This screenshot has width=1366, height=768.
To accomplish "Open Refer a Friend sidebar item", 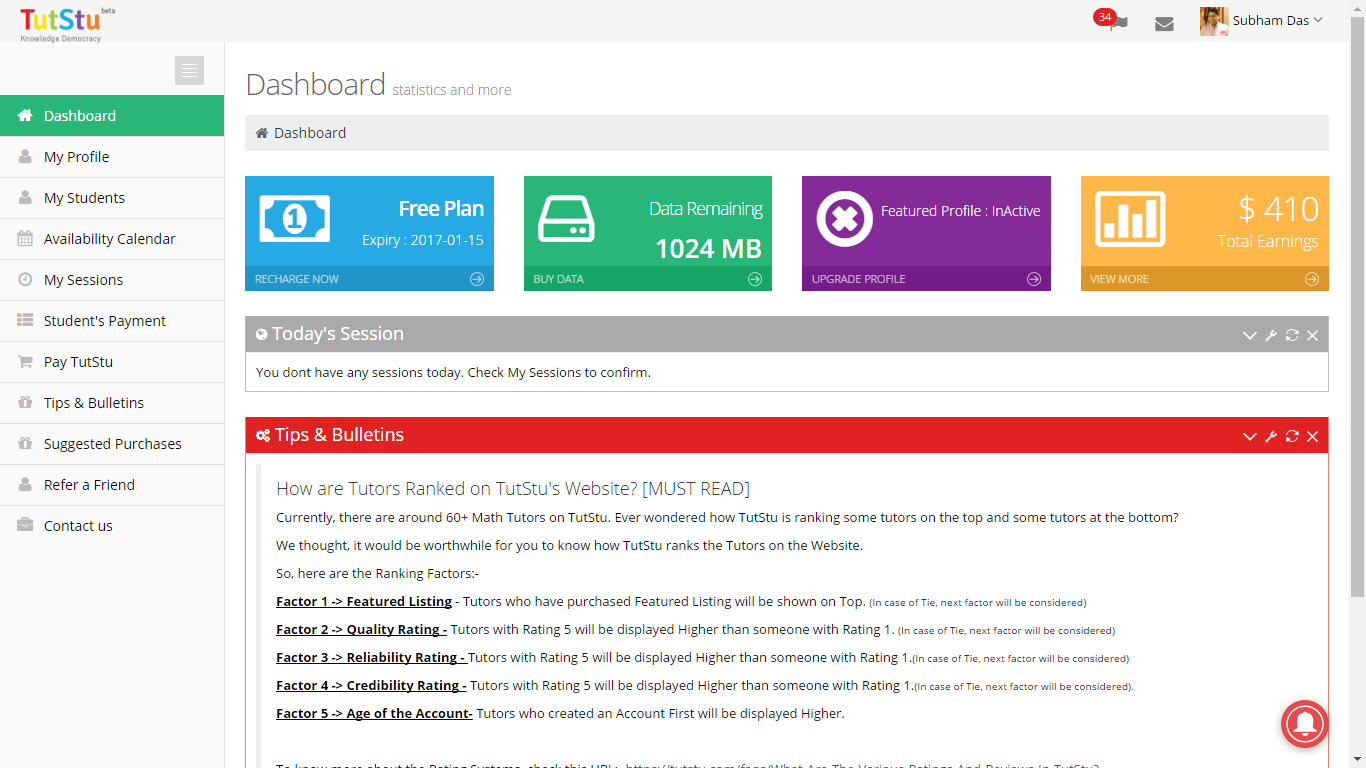I will pyautogui.click(x=112, y=485).
